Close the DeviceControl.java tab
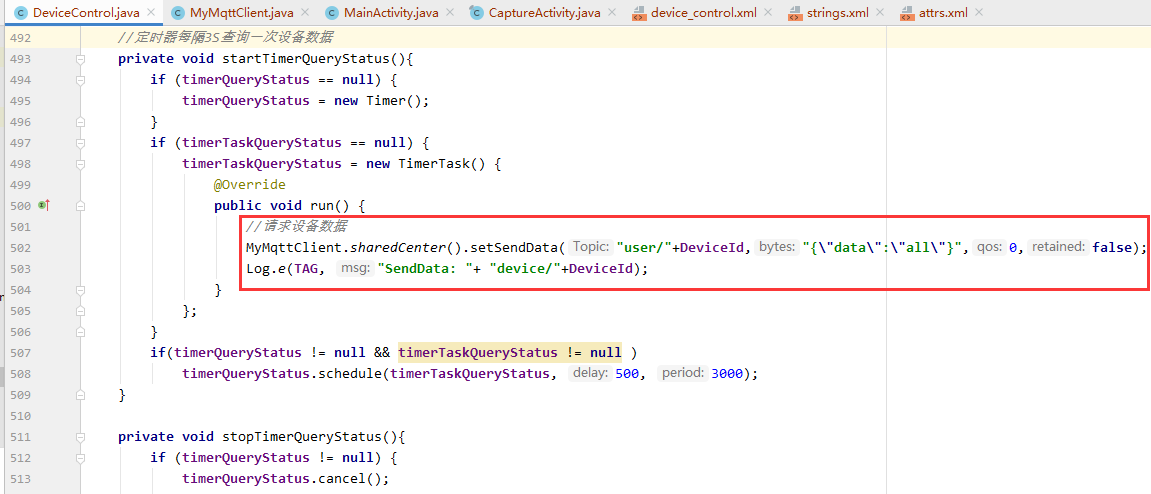Viewport: 1151px width, 494px height. 151,12
